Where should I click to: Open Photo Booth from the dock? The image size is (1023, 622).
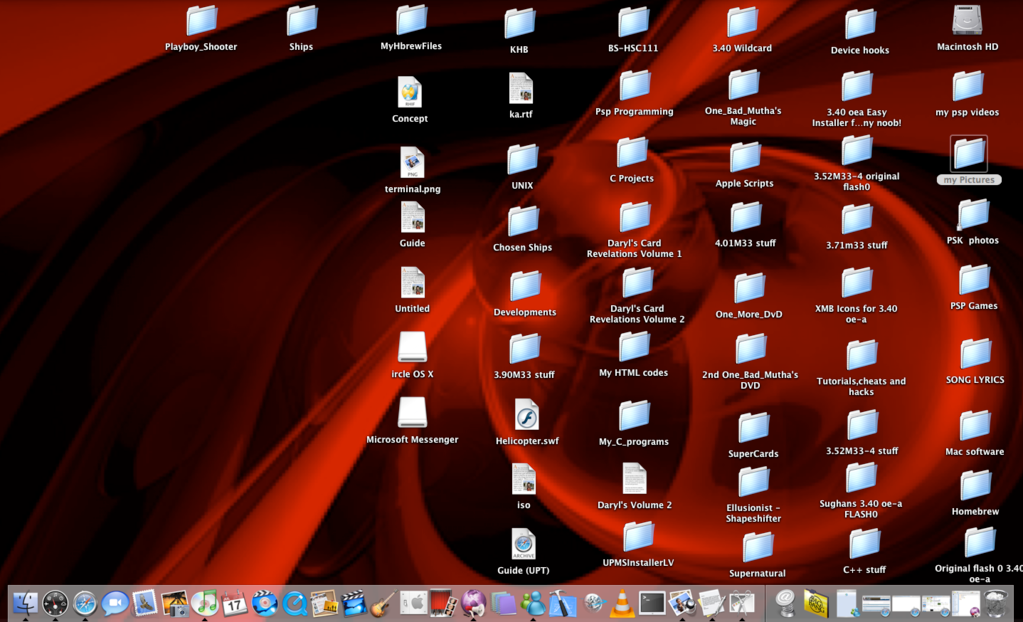443,603
